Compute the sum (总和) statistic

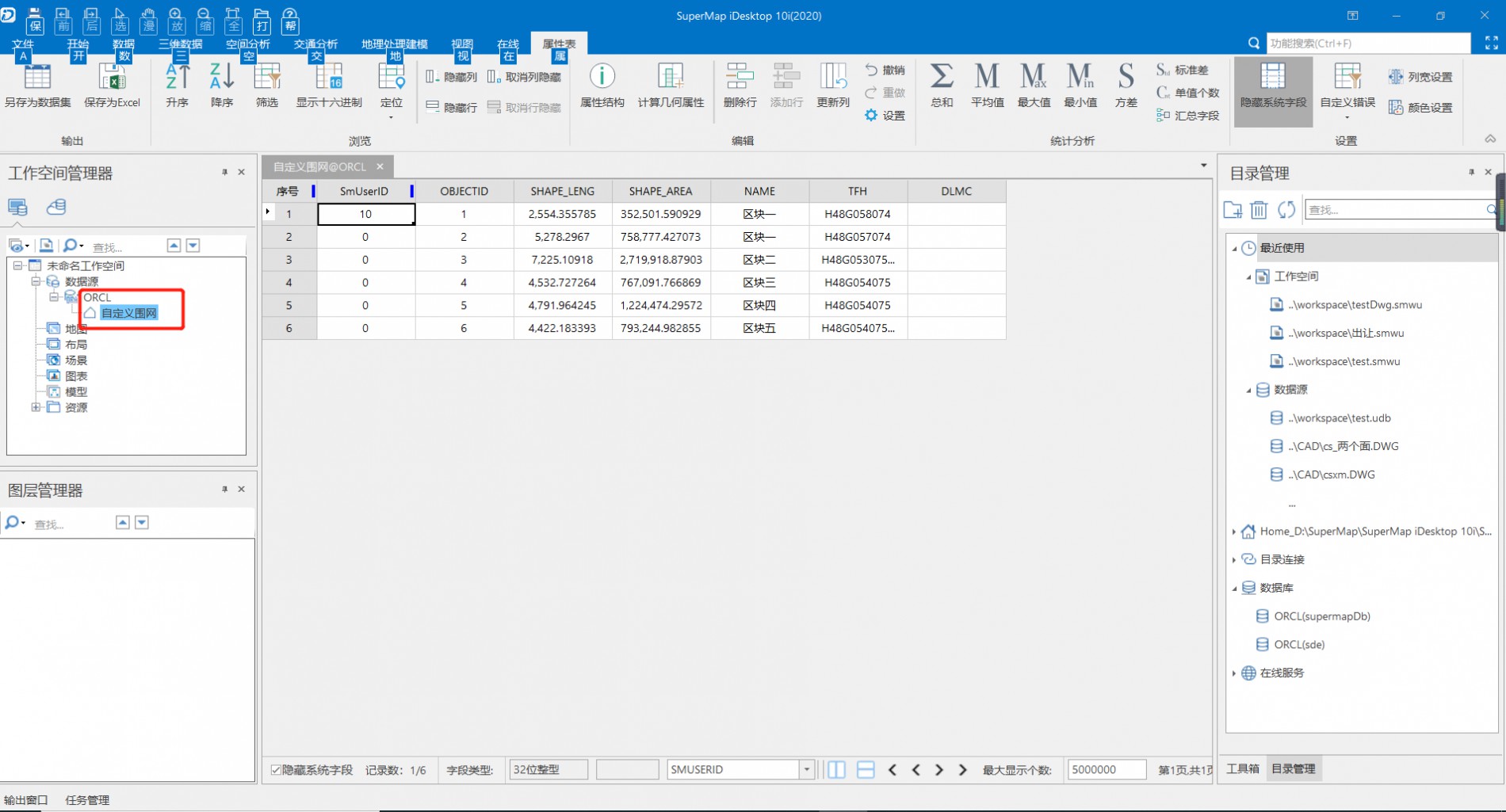942,86
